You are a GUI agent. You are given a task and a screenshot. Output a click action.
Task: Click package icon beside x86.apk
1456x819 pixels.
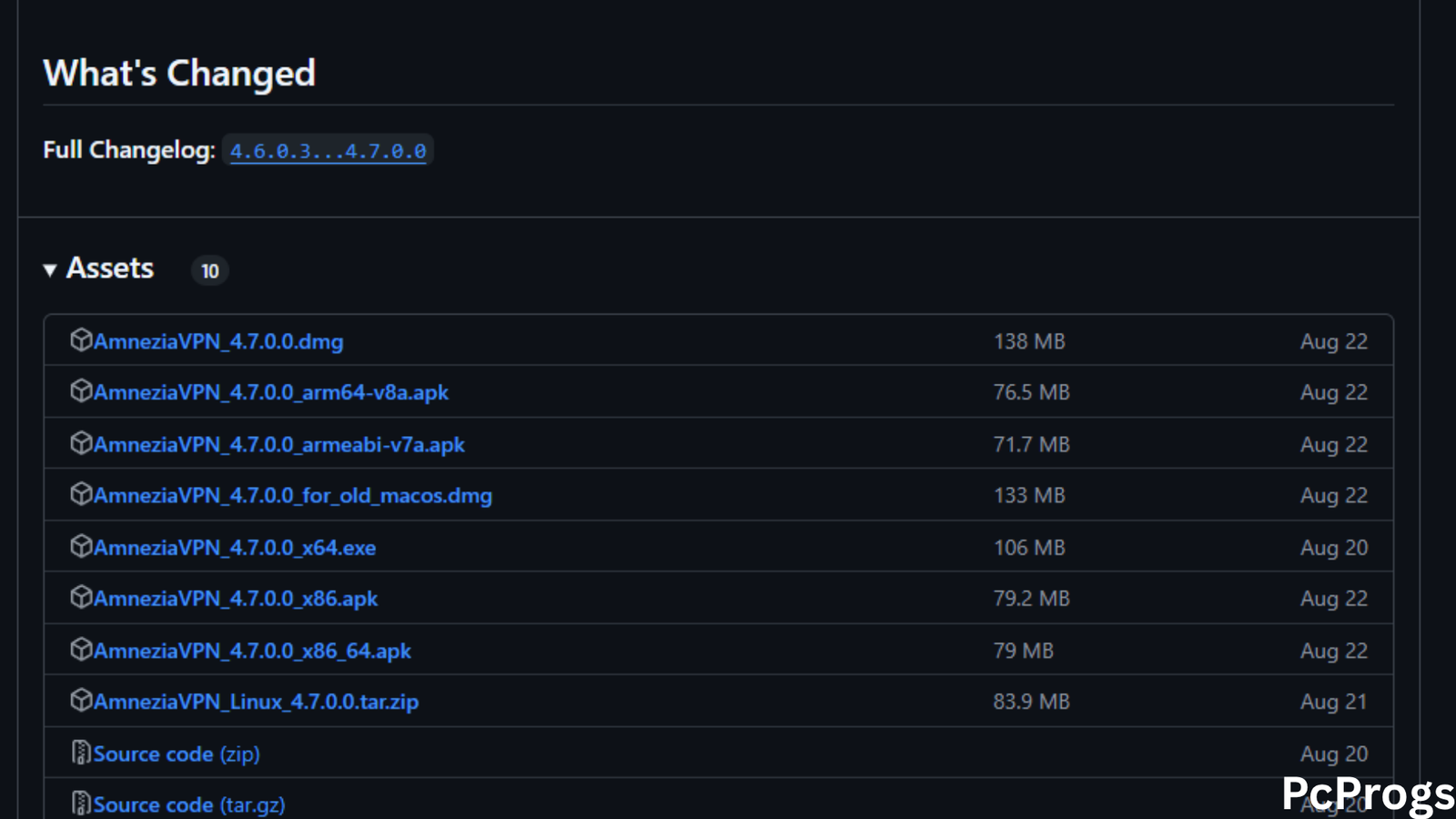point(81,596)
